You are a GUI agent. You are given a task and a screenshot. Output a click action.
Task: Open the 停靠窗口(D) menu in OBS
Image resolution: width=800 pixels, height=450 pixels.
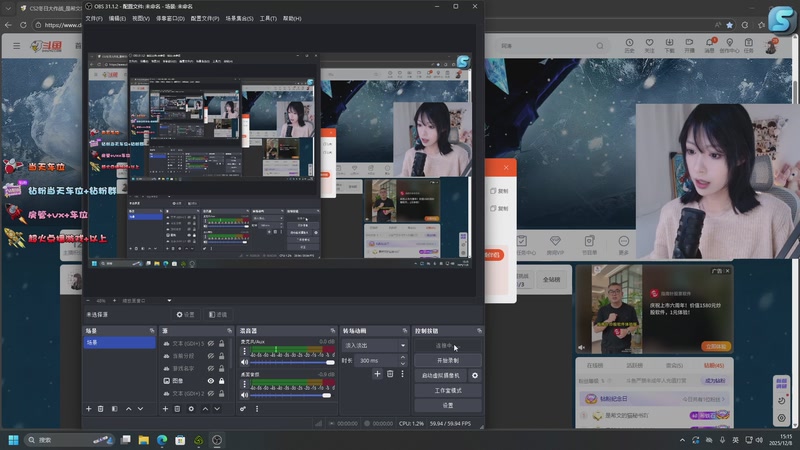point(170,18)
